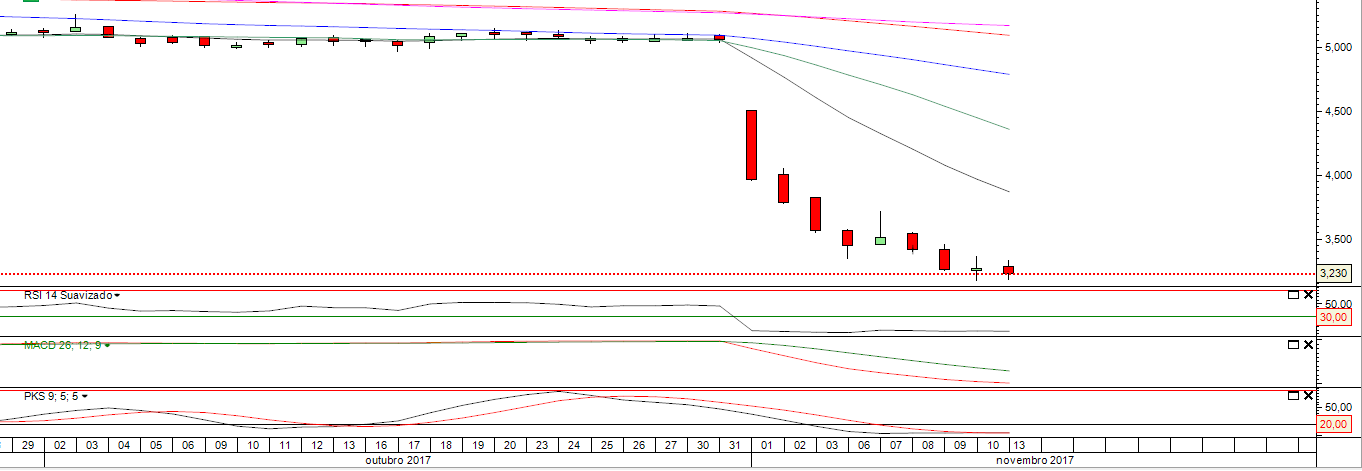Image resolution: width=1362 pixels, height=471 pixels.
Task: Select day 30 on the timeline
Action: (702, 444)
